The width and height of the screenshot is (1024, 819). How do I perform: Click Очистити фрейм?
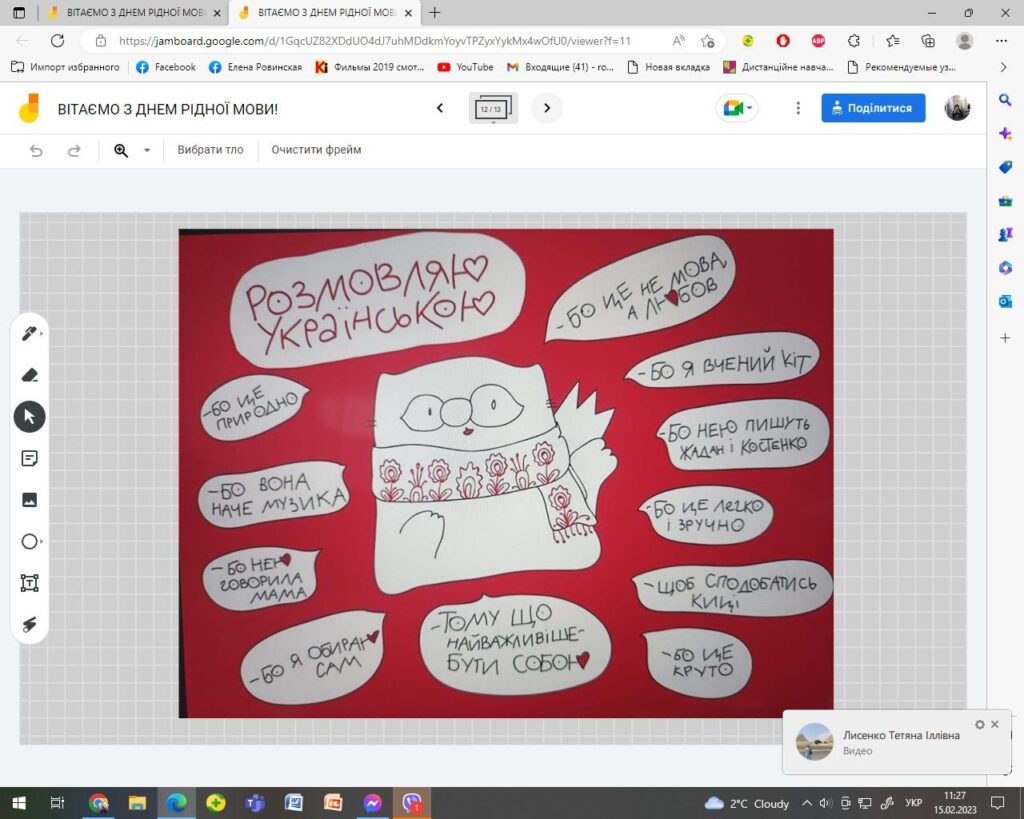tap(316, 150)
